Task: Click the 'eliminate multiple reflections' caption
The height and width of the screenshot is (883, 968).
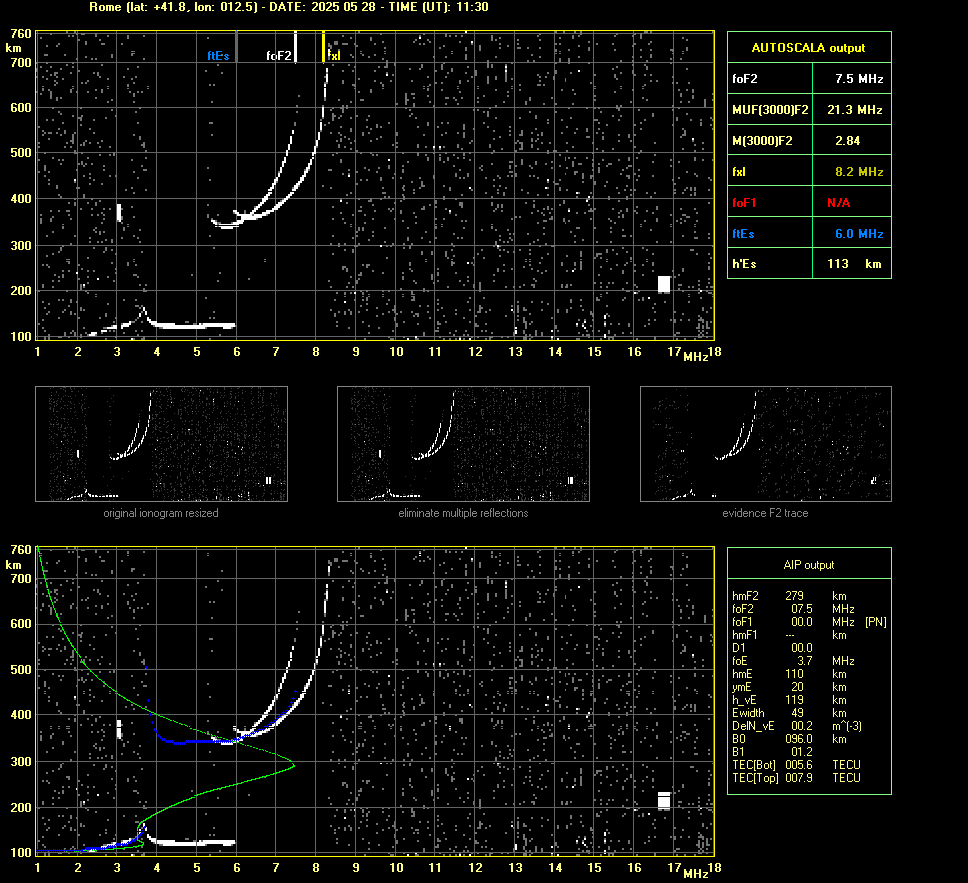Action: tap(463, 513)
